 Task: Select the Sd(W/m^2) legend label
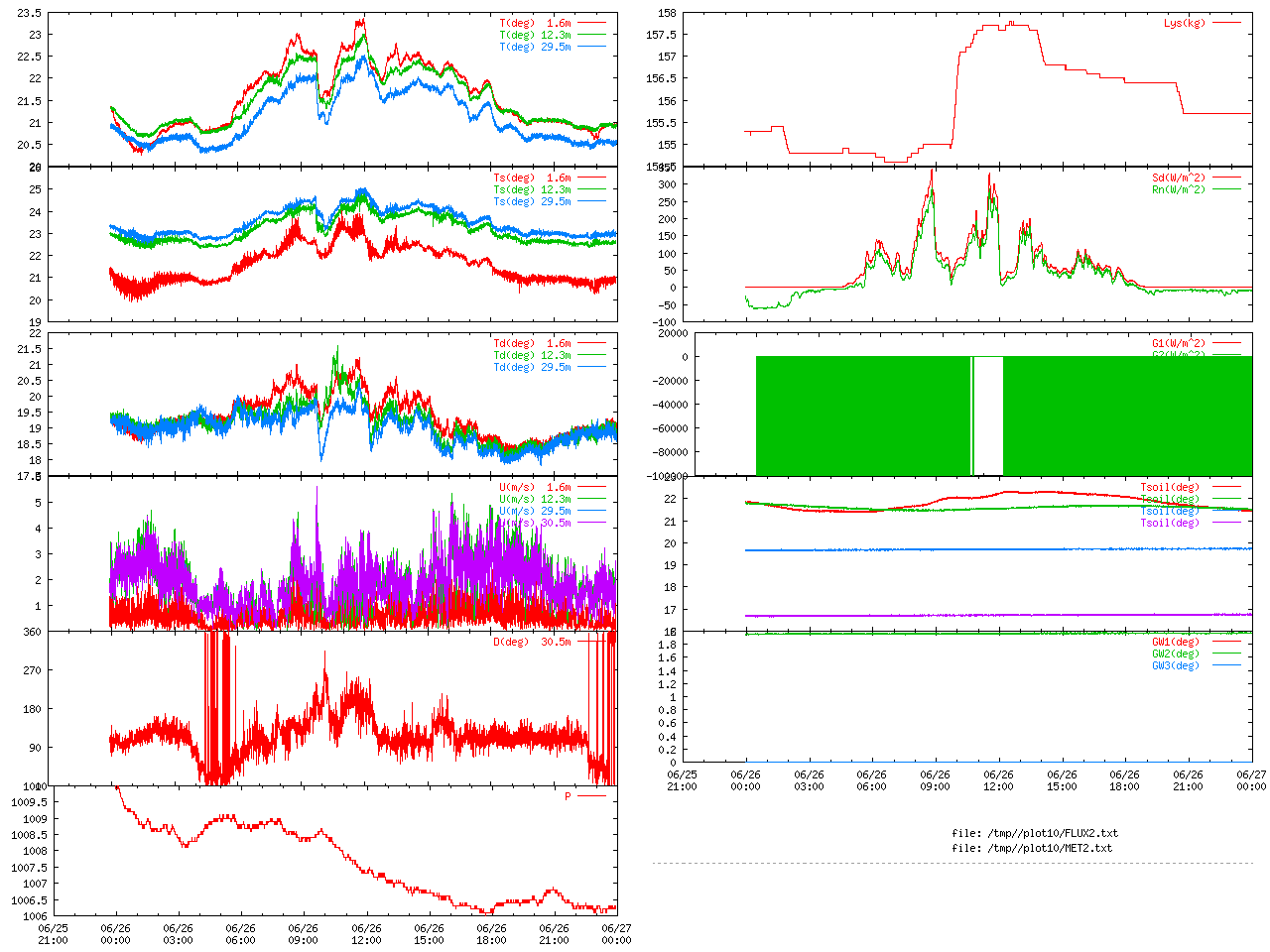1179,178
